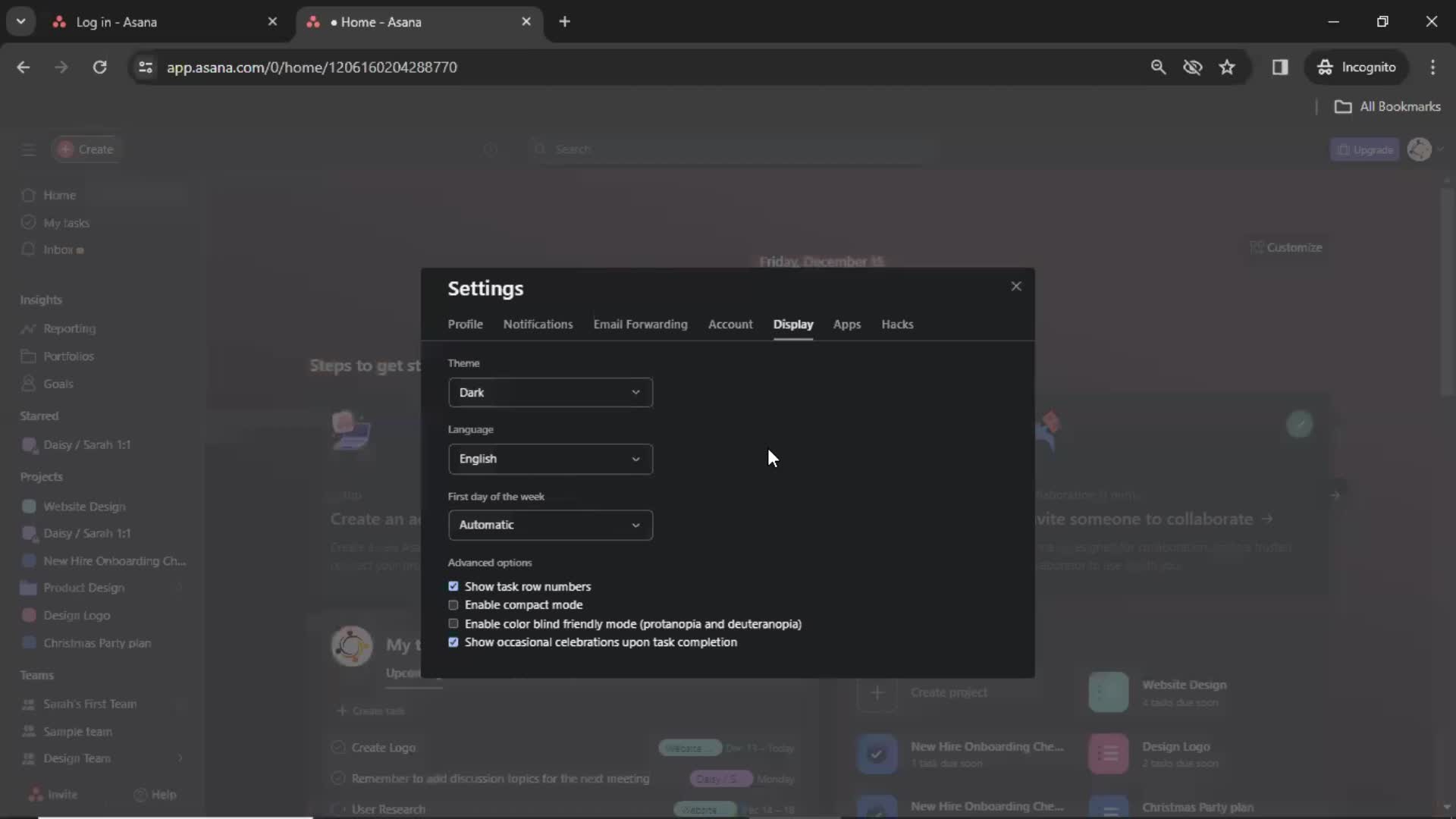This screenshot has height=819, width=1456.
Task: Mark Create Logo task complete
Action: 338,747
